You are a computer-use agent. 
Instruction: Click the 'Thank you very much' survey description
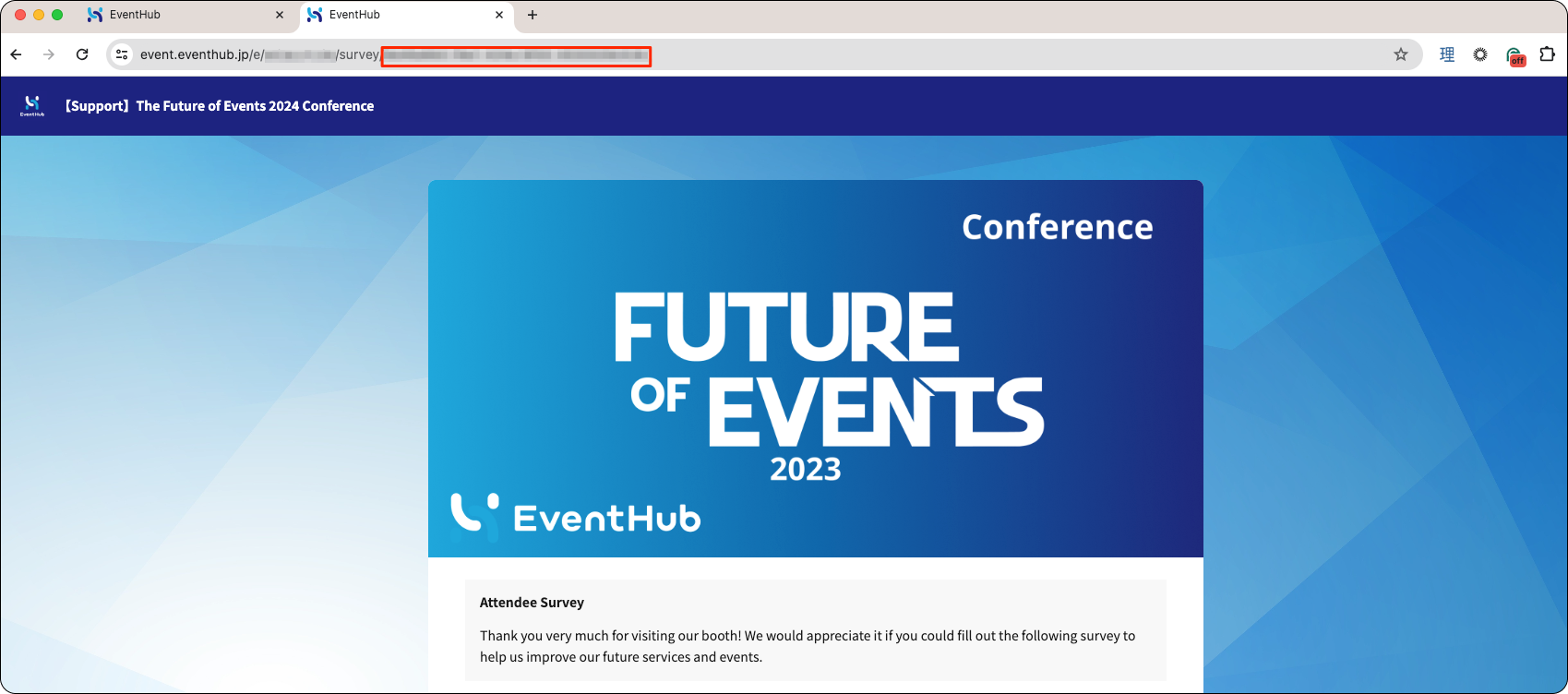point(808,646)
